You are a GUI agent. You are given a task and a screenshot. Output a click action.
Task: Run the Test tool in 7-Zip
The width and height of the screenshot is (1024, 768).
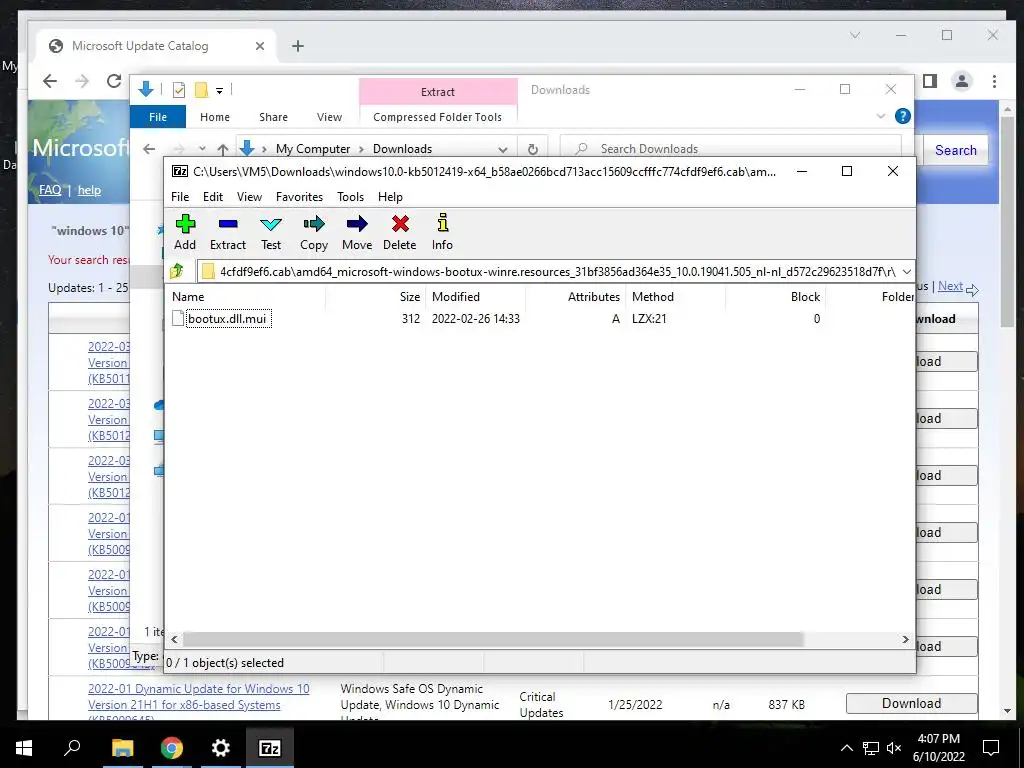pyautogui.click(x=271, y=232)
